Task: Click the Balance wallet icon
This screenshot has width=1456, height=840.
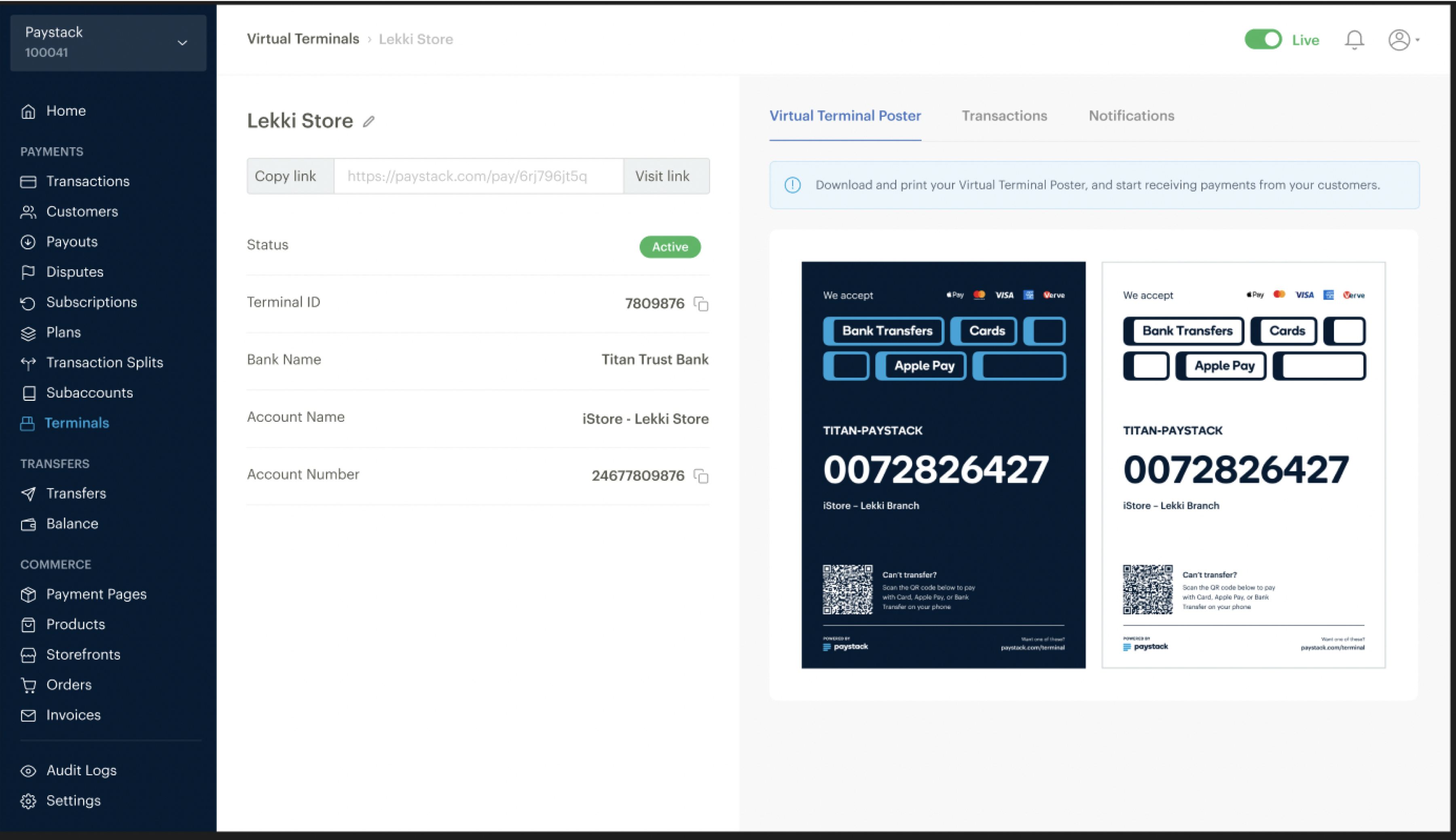Action: [x=28, y=524]
